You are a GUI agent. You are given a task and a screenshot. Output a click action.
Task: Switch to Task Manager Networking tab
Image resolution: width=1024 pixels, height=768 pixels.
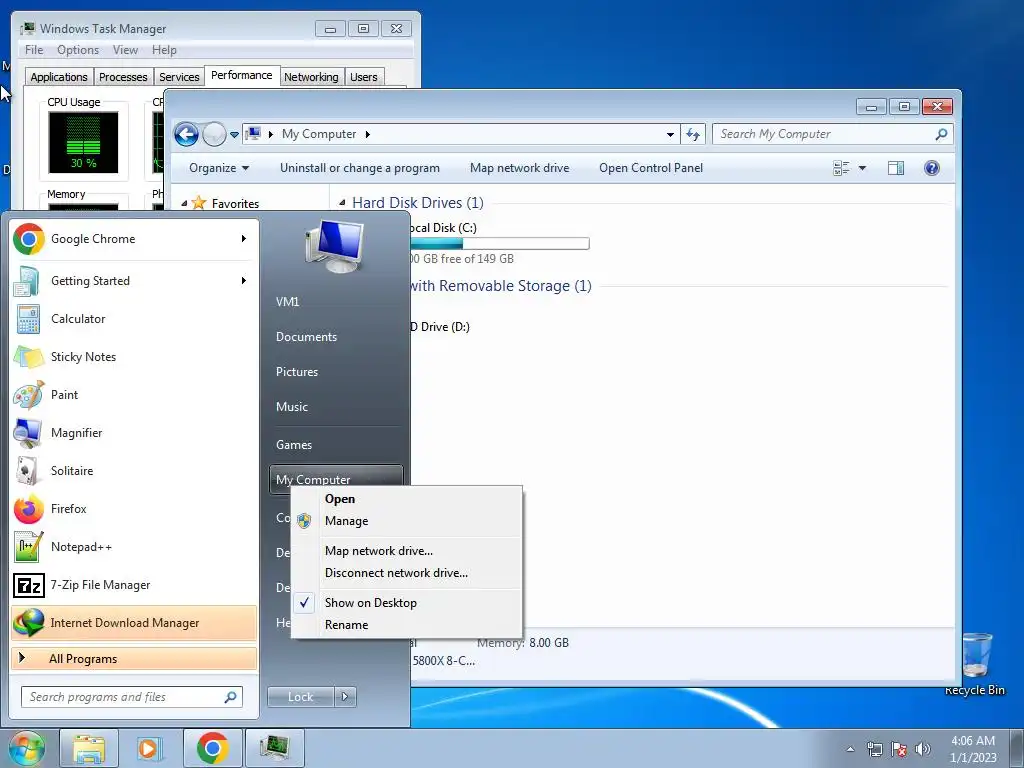[311, 77]
